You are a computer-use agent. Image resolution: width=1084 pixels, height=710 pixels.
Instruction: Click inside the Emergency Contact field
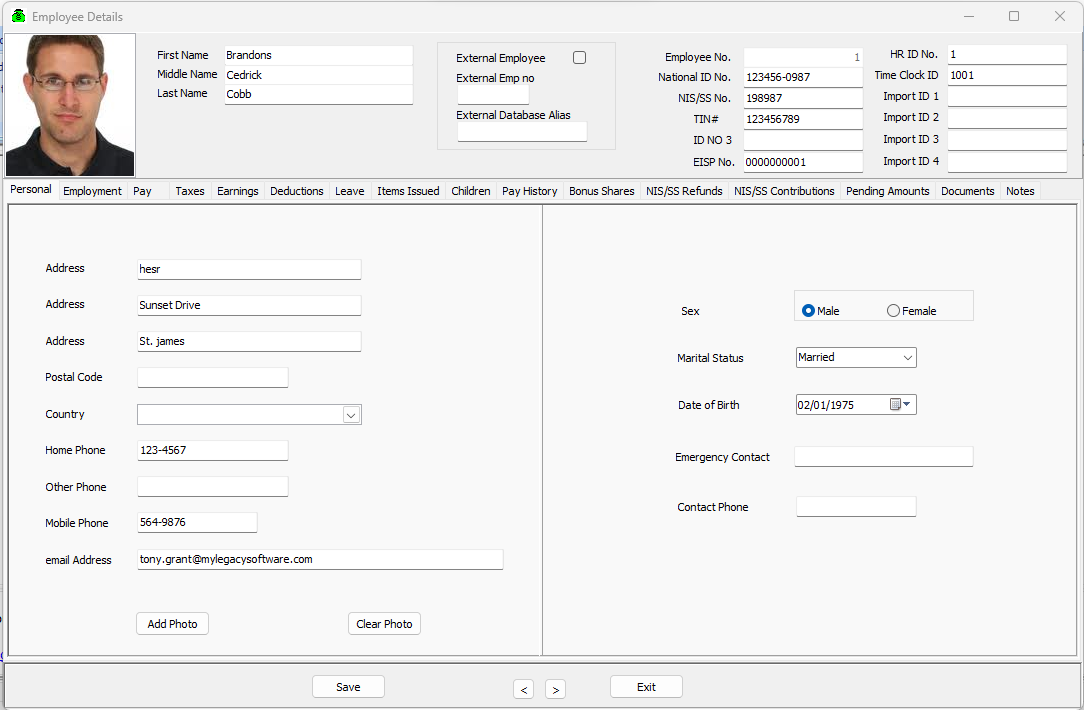(883, 456)
